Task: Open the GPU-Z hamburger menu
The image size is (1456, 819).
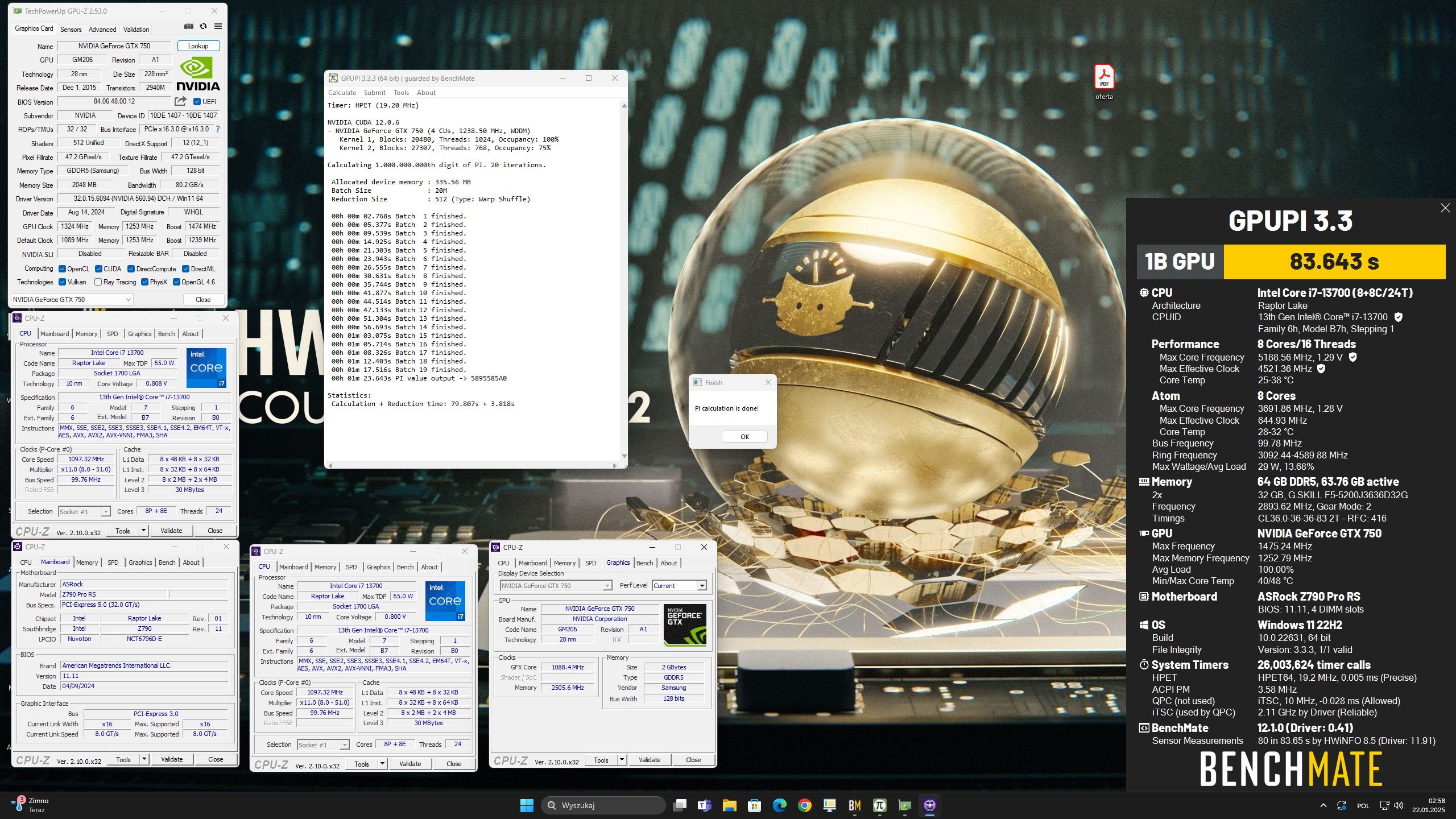Action: (x=218, y=26)
